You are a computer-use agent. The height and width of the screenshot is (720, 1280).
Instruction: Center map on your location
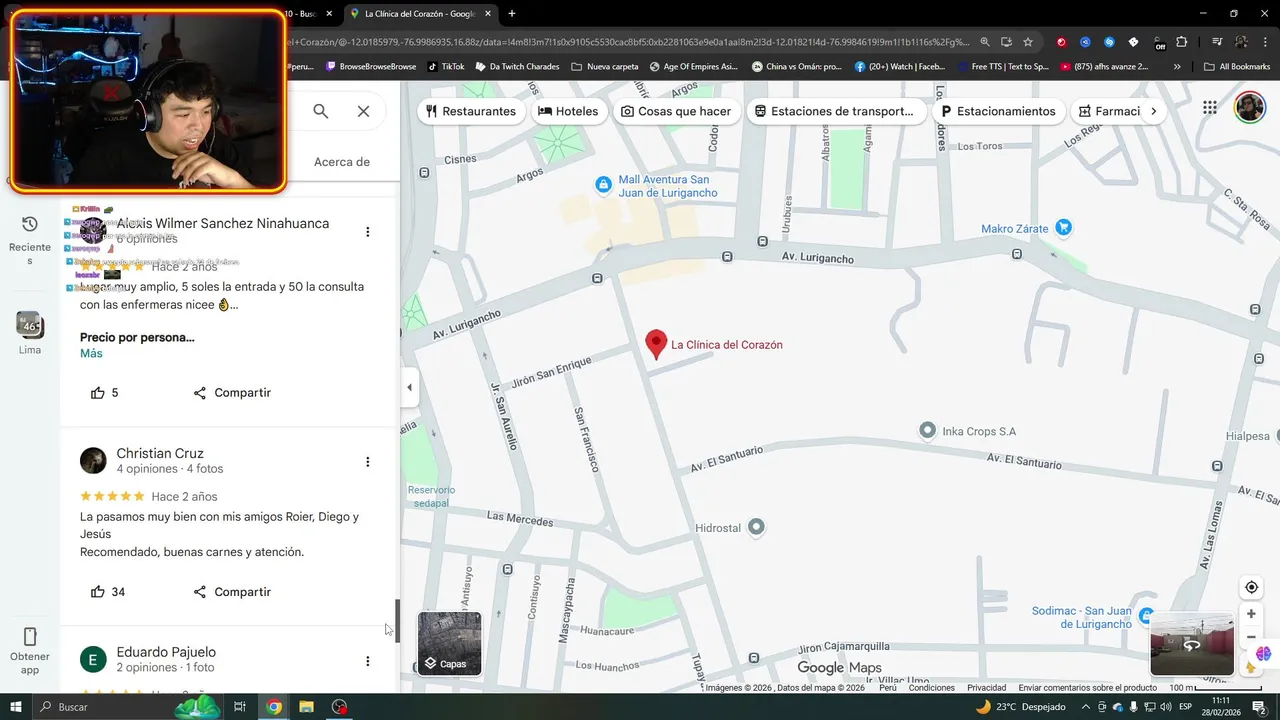pyautogui.click(x=1251, y=587)
